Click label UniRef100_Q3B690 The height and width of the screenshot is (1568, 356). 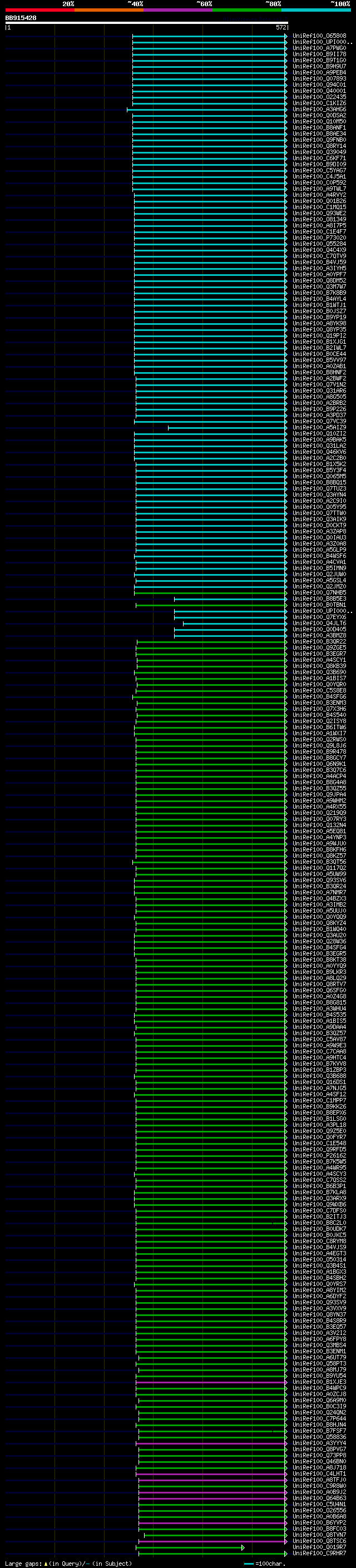319,672
